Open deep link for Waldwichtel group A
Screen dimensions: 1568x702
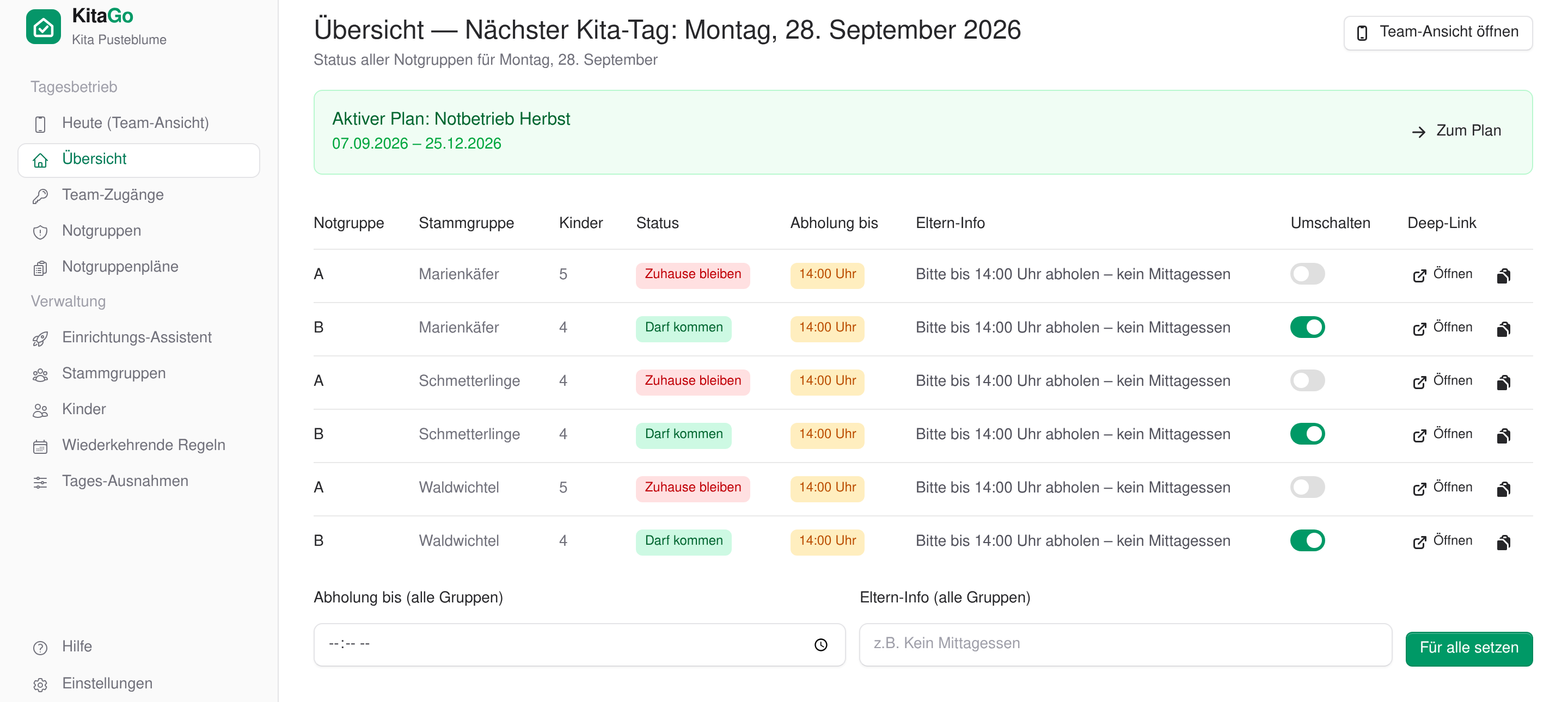coord(1442,488)
